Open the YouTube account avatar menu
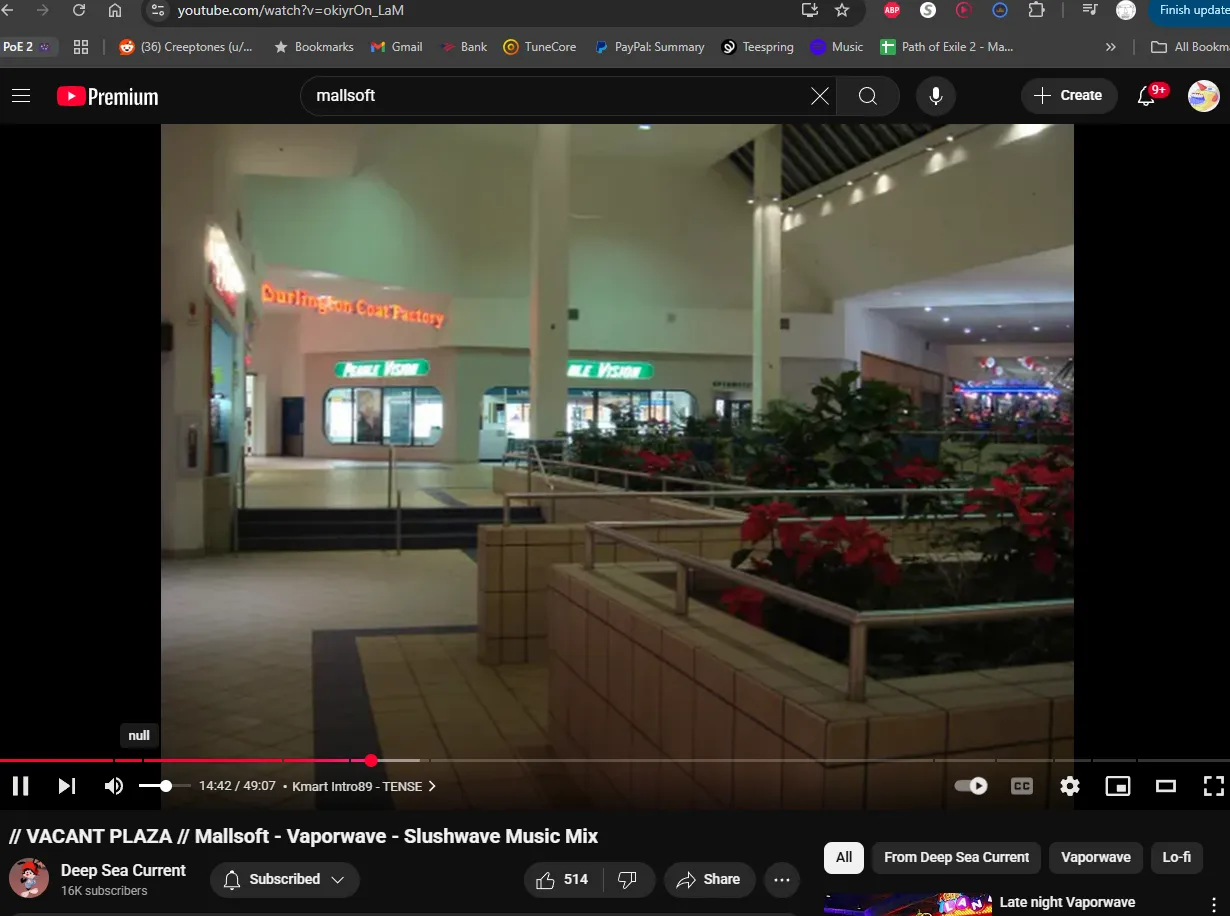 (x=1203, y=96)
